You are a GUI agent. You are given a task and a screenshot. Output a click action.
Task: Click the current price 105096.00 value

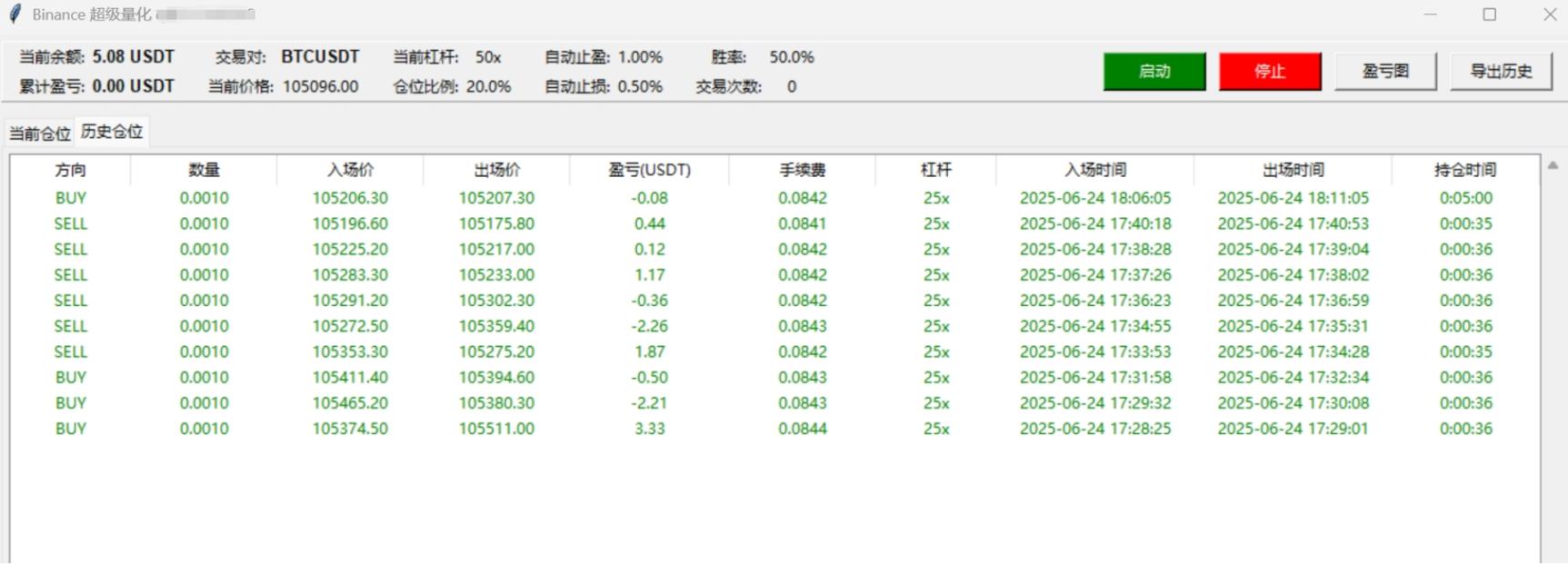tap(321, 86)
